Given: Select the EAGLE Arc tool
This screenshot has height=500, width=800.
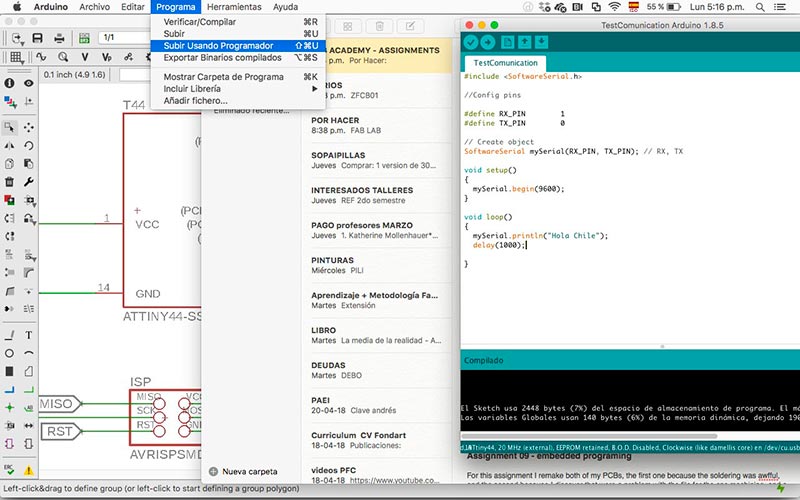Looking at the screenshot, I should (x=29, y=353).
